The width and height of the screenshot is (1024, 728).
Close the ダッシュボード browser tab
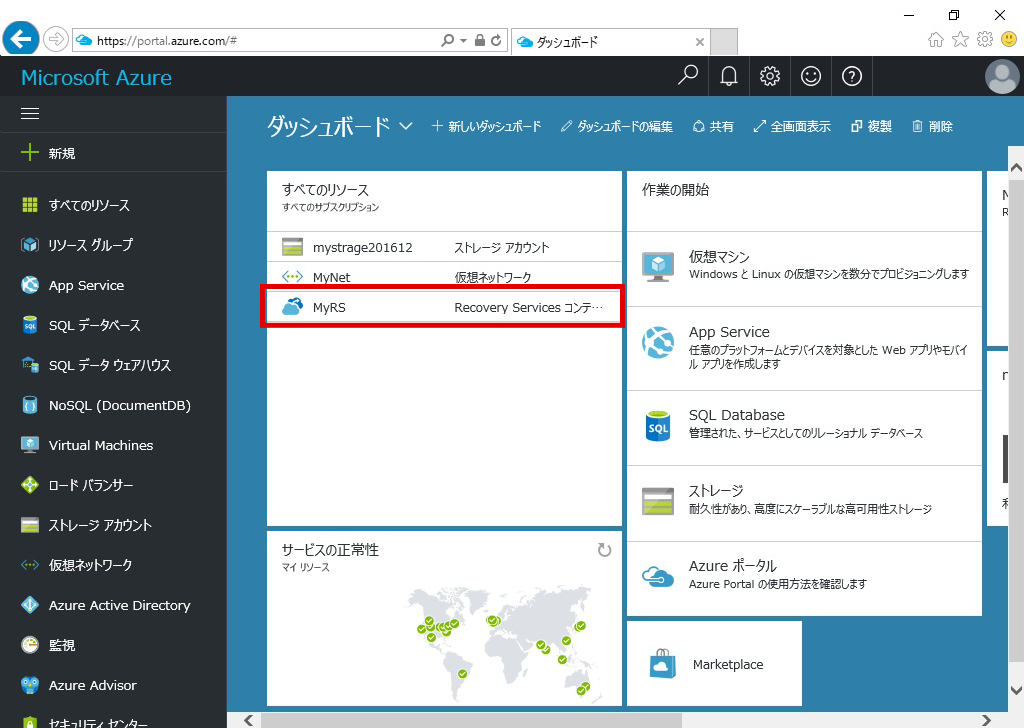tap(699, 42)
